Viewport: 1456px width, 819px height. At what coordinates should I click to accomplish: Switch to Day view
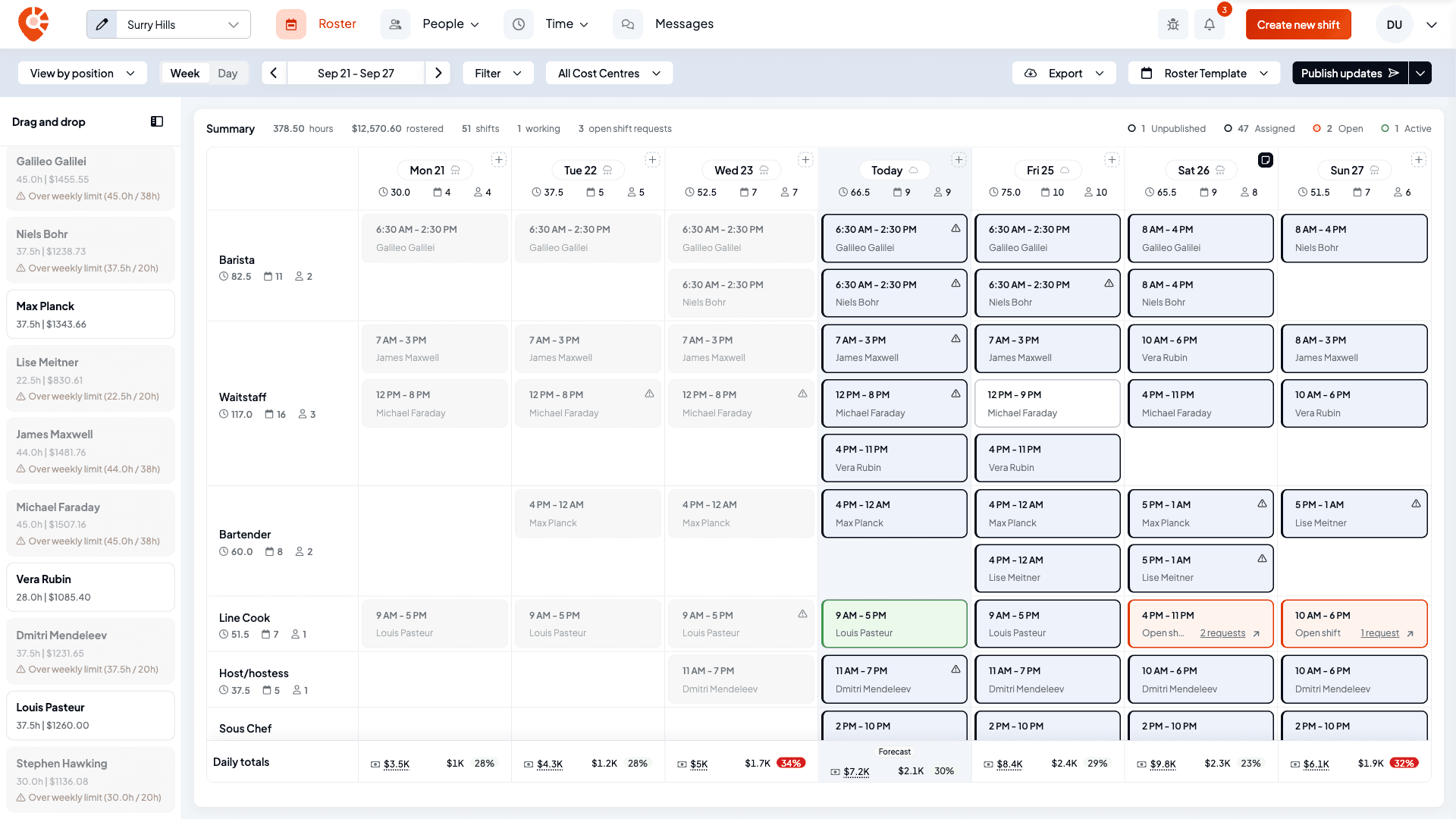[x=227, y=73]
